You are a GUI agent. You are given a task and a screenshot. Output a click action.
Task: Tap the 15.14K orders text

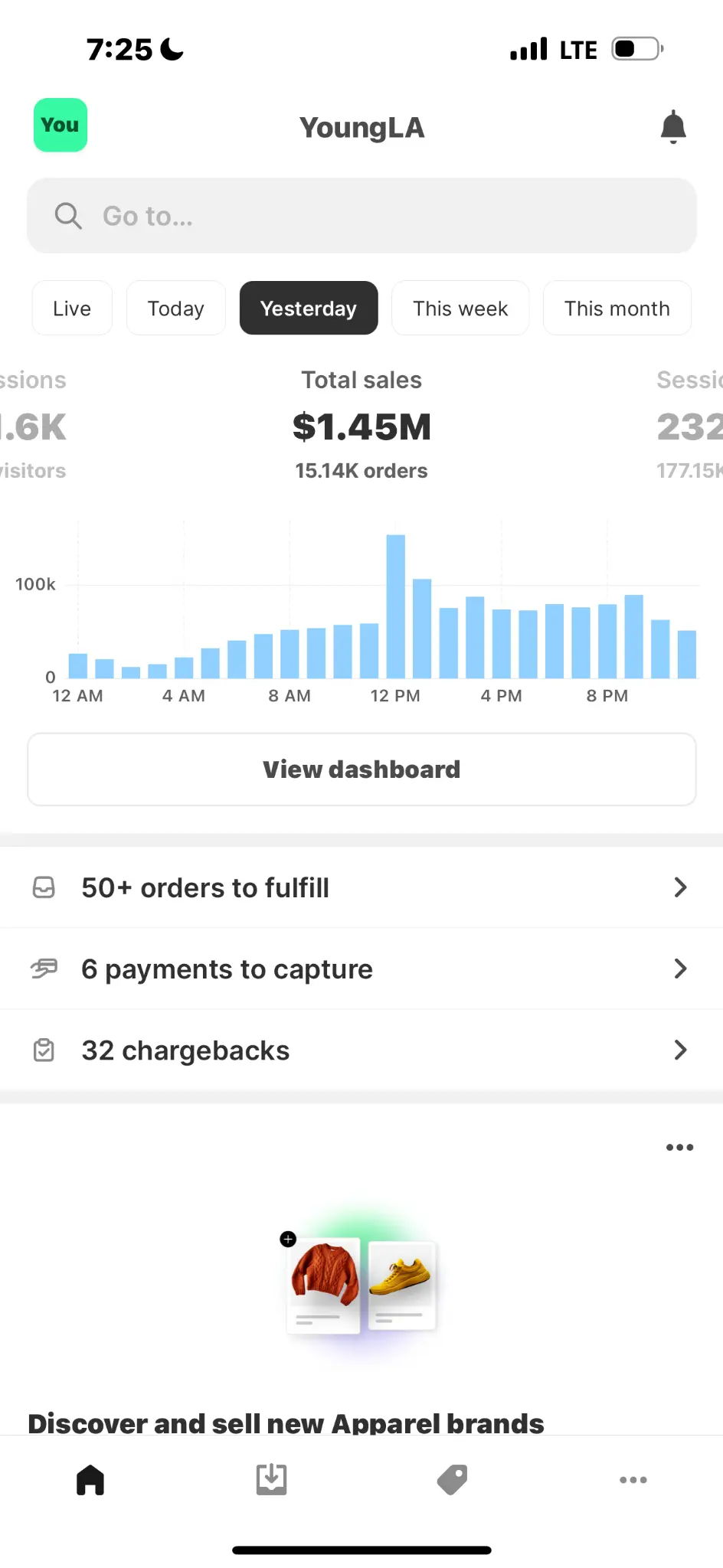(361, 471)
